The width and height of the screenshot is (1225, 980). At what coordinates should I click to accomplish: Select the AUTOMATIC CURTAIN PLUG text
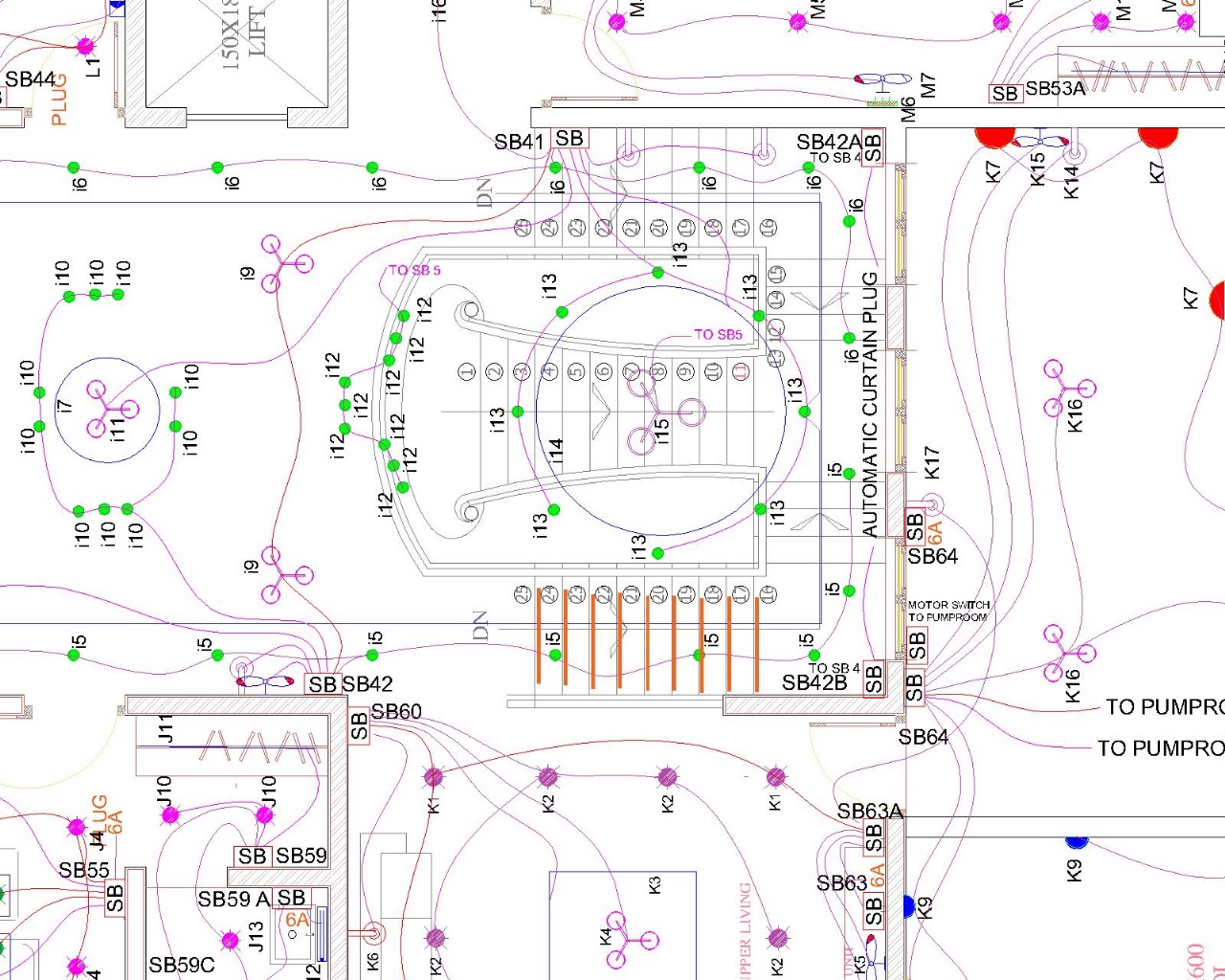pos(870,404)
